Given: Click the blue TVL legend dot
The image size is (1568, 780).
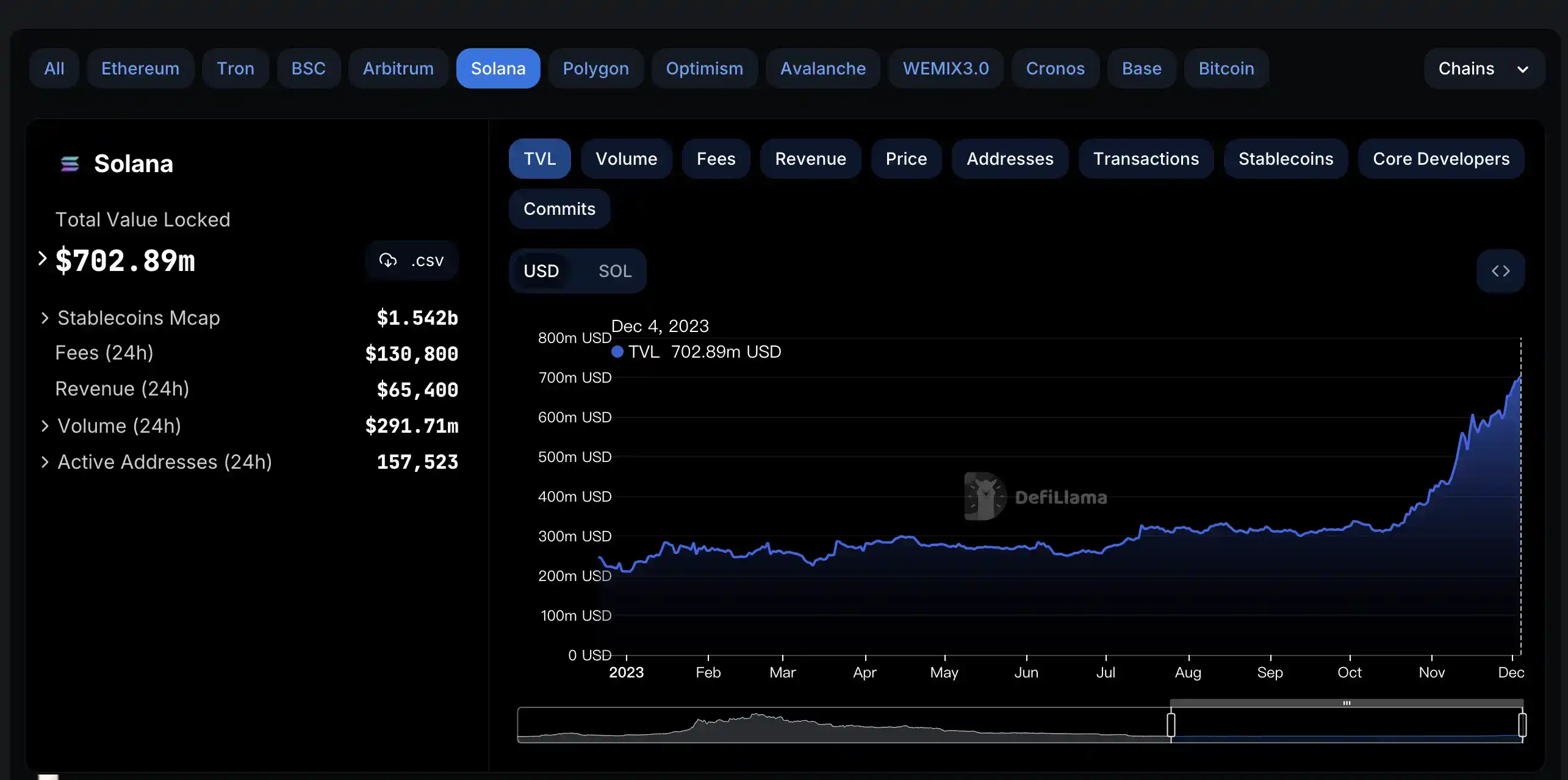Looking at the screenshot, I should pyautogui.click(x=617, y=352).
